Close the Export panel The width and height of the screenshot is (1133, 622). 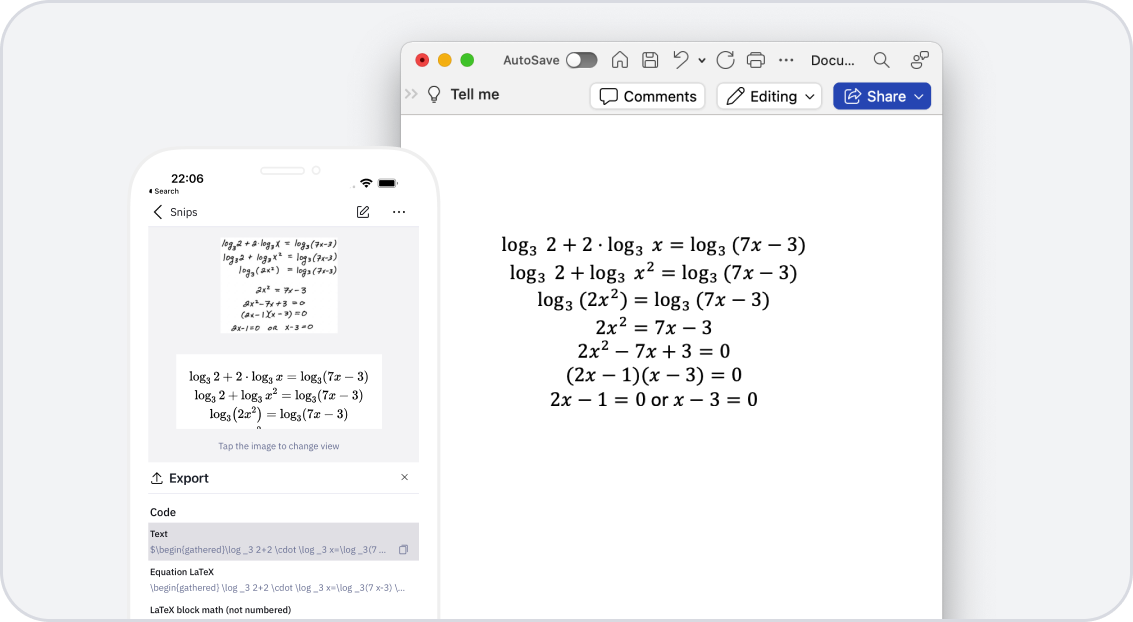(x=405, y=477)
